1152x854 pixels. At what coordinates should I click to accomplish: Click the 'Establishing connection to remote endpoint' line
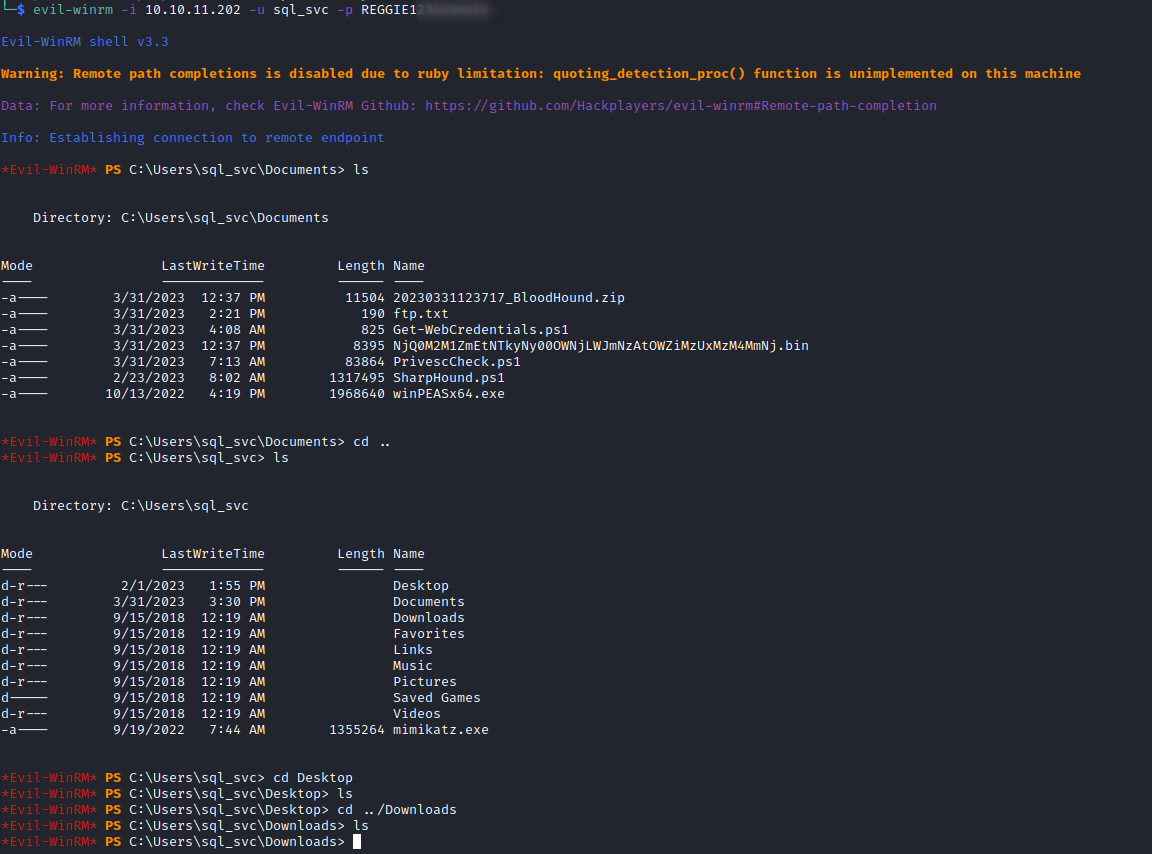point(216,137)
